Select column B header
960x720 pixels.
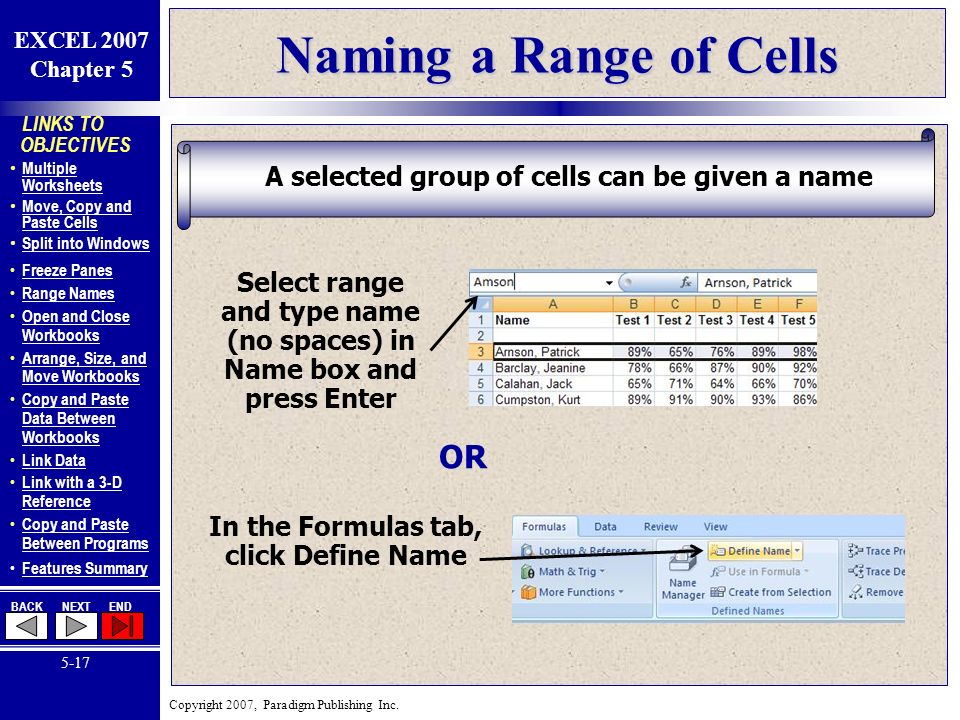pyautogui.click(x=634, y=304)
